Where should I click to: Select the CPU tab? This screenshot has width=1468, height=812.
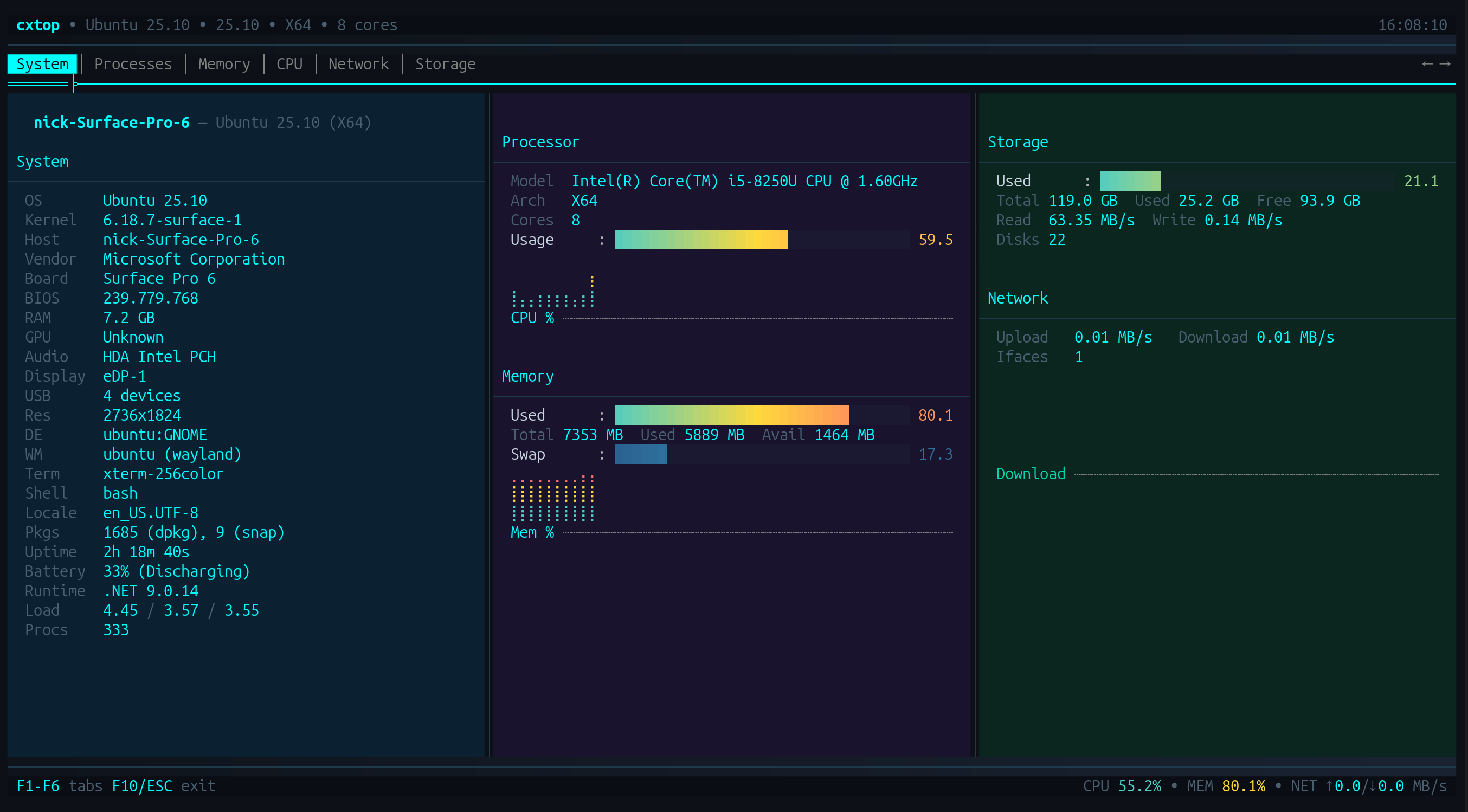289,64
